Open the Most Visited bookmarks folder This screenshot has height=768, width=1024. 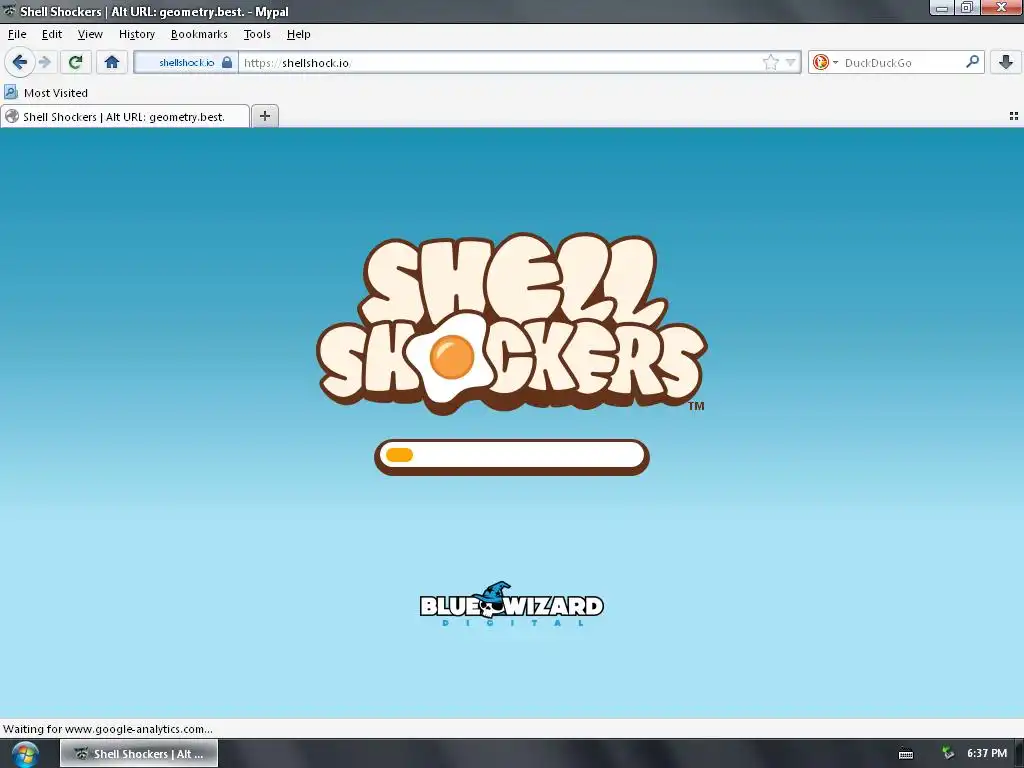(x=46, y=93)
